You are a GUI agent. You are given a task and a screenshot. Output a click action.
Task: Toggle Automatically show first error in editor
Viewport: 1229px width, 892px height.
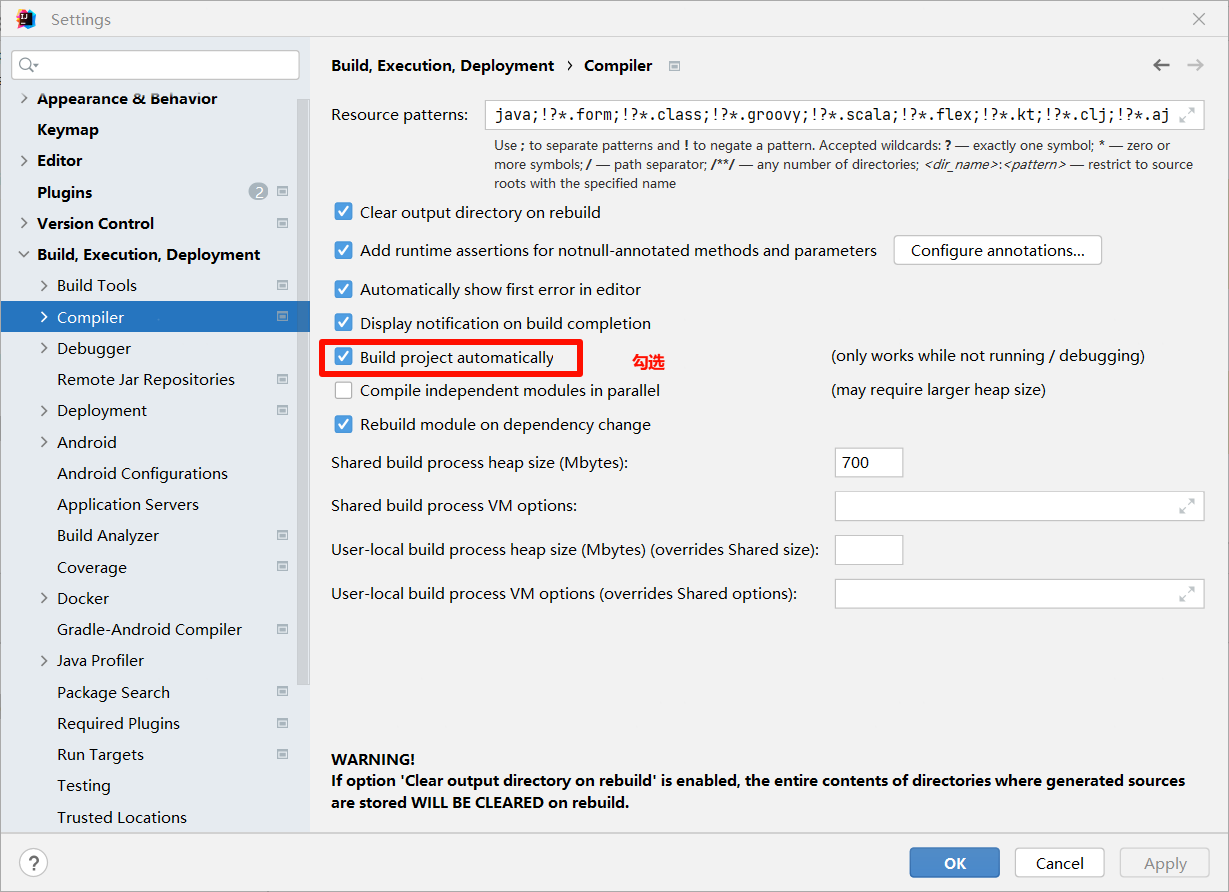click(343, 289)
